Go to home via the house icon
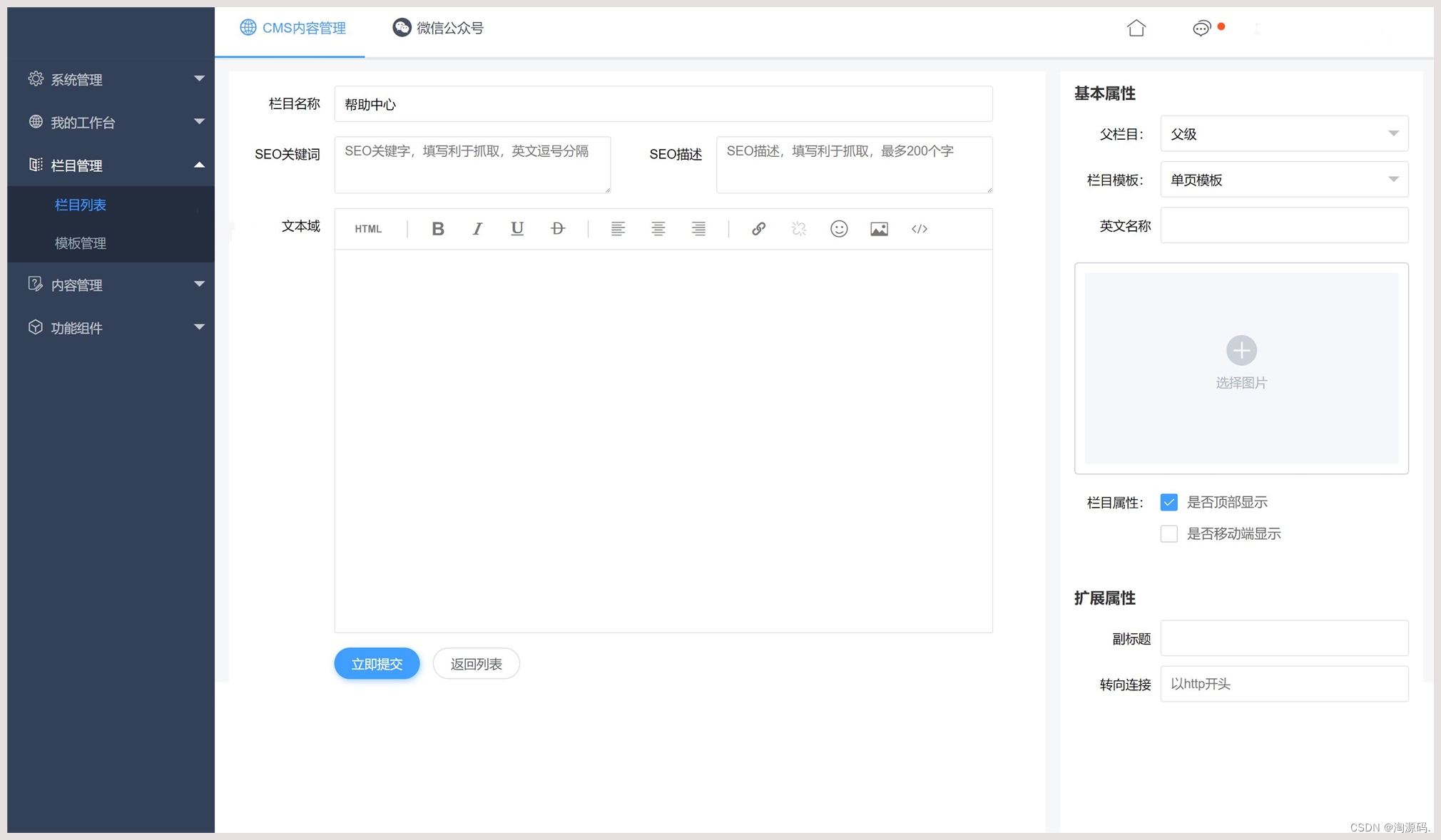 click(x=1136, y=29)
